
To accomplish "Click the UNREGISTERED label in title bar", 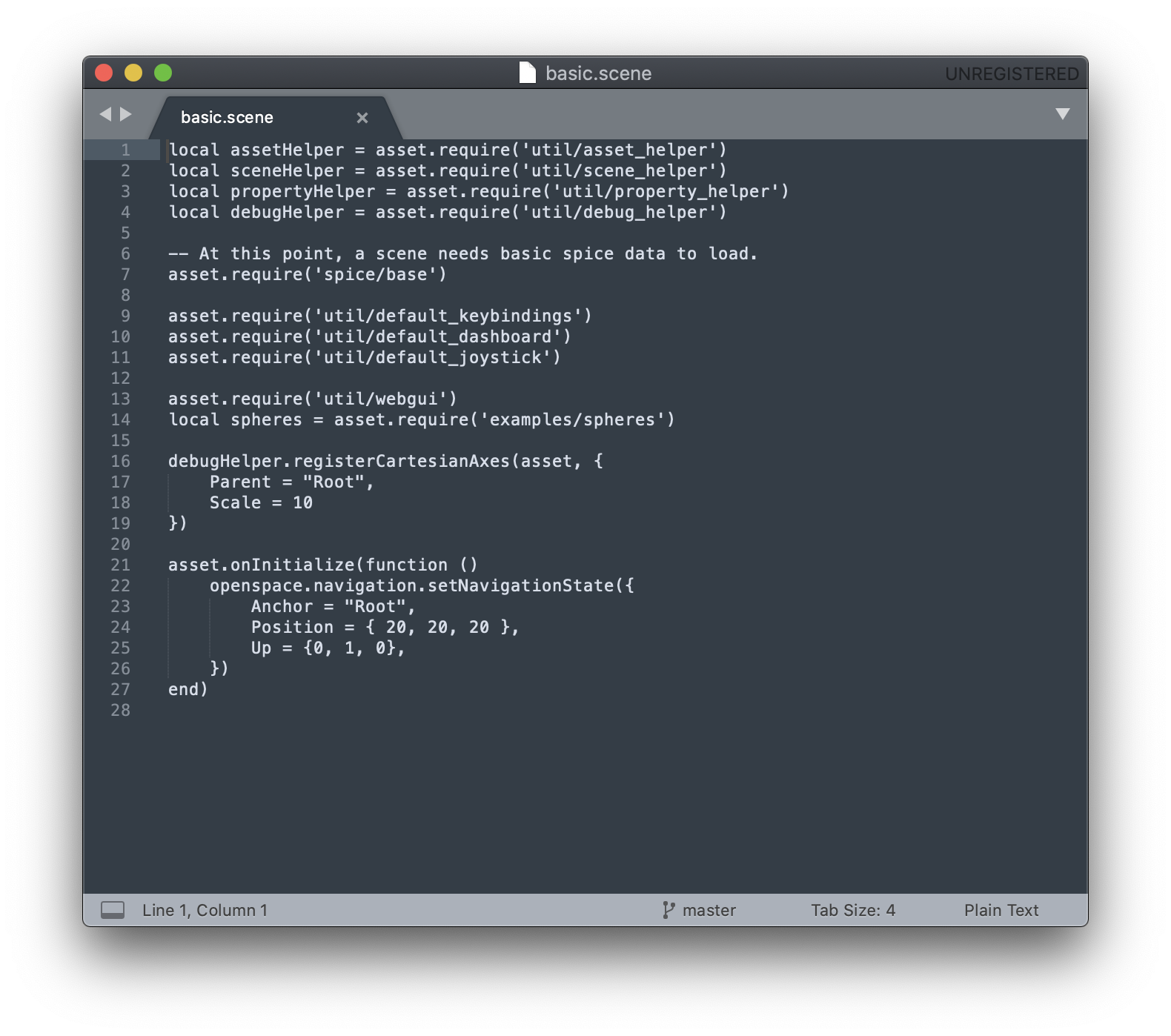I will coord(1012,74).
